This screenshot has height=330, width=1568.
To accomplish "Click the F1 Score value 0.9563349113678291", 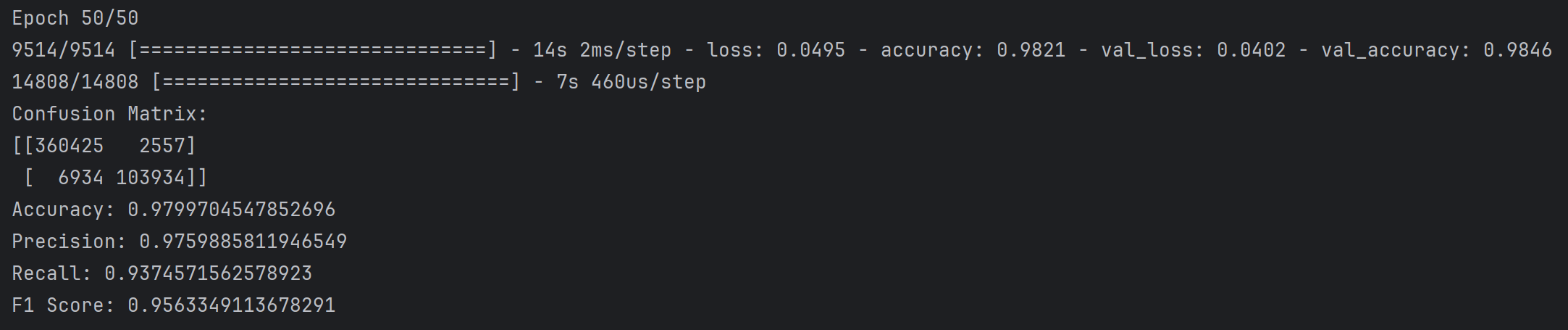I will (x=231, y=305).
